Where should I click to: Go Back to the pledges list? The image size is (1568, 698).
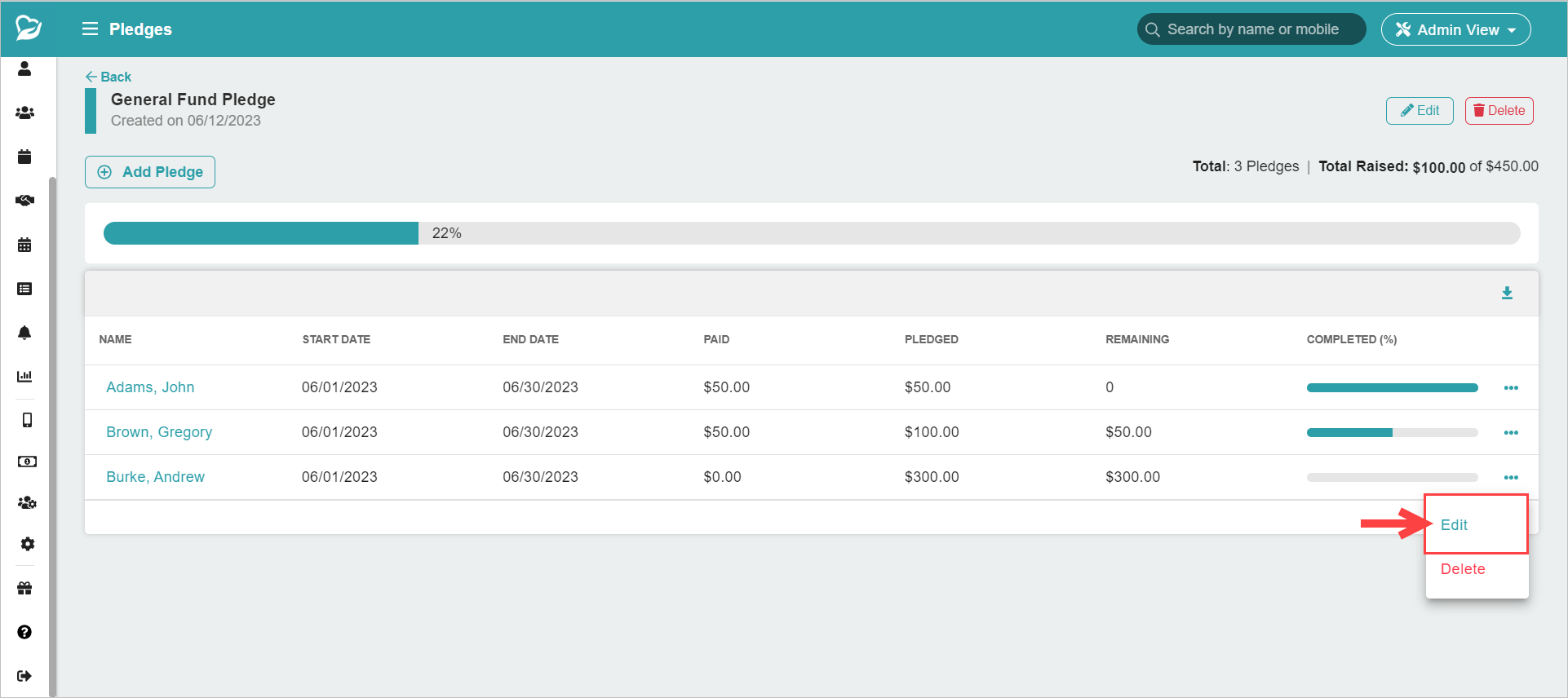(x=108, y=77)
